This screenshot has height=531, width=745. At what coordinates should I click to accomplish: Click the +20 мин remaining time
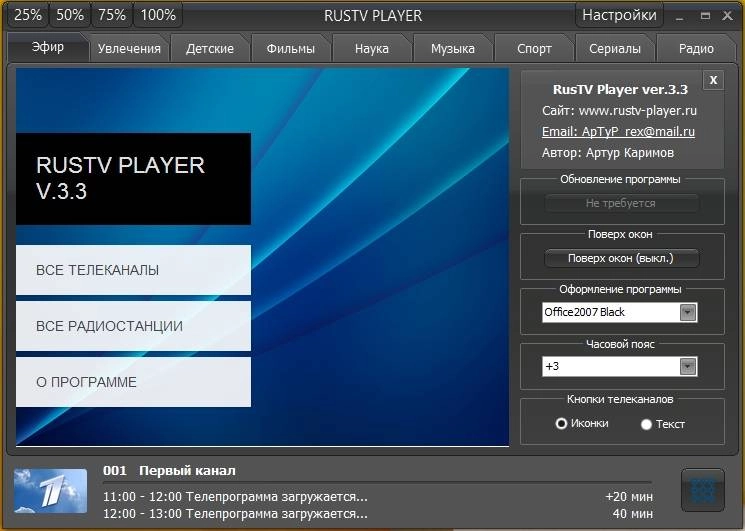[x=629, y=497]
